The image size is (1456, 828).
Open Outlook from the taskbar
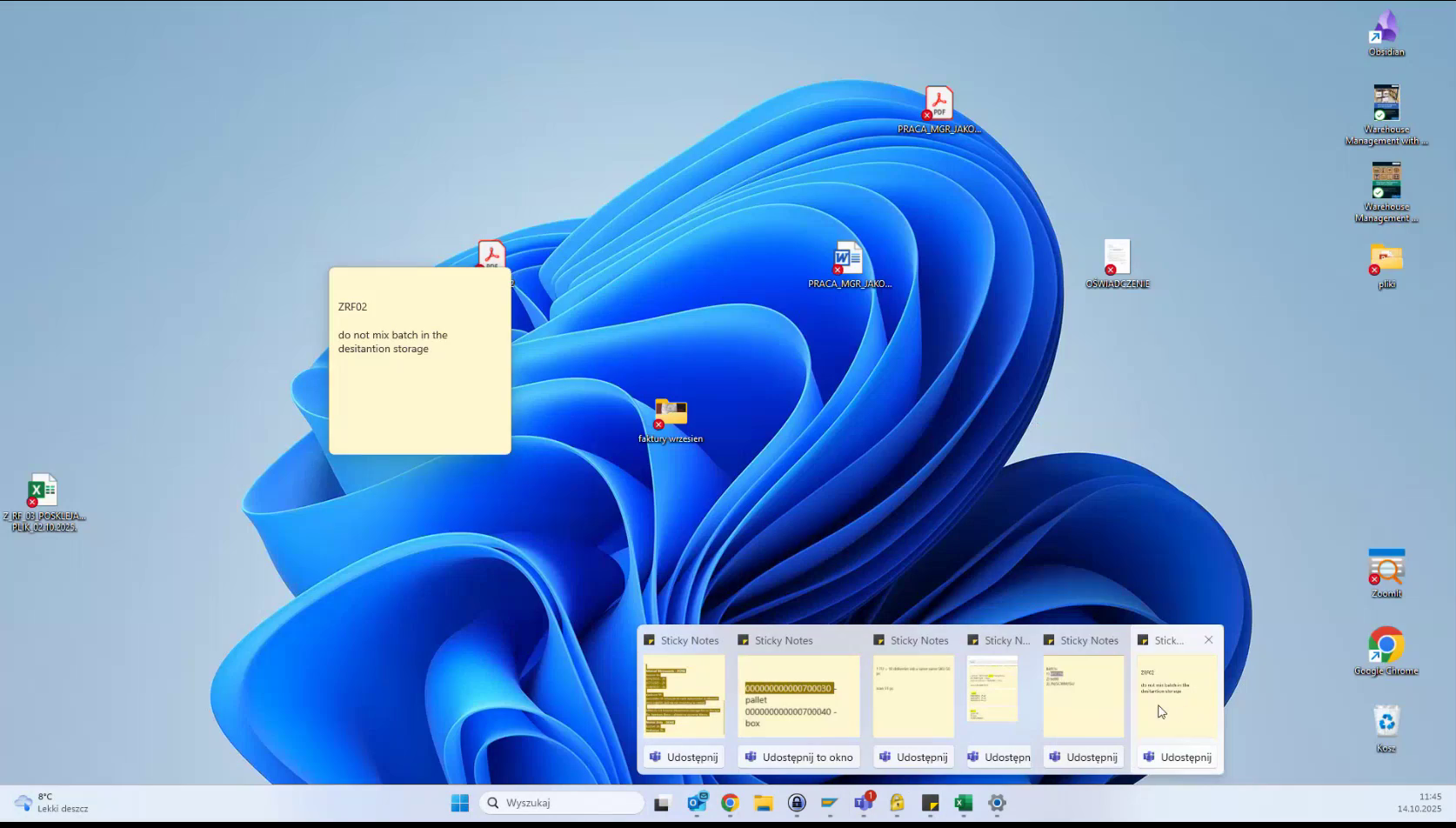[697, 803]
